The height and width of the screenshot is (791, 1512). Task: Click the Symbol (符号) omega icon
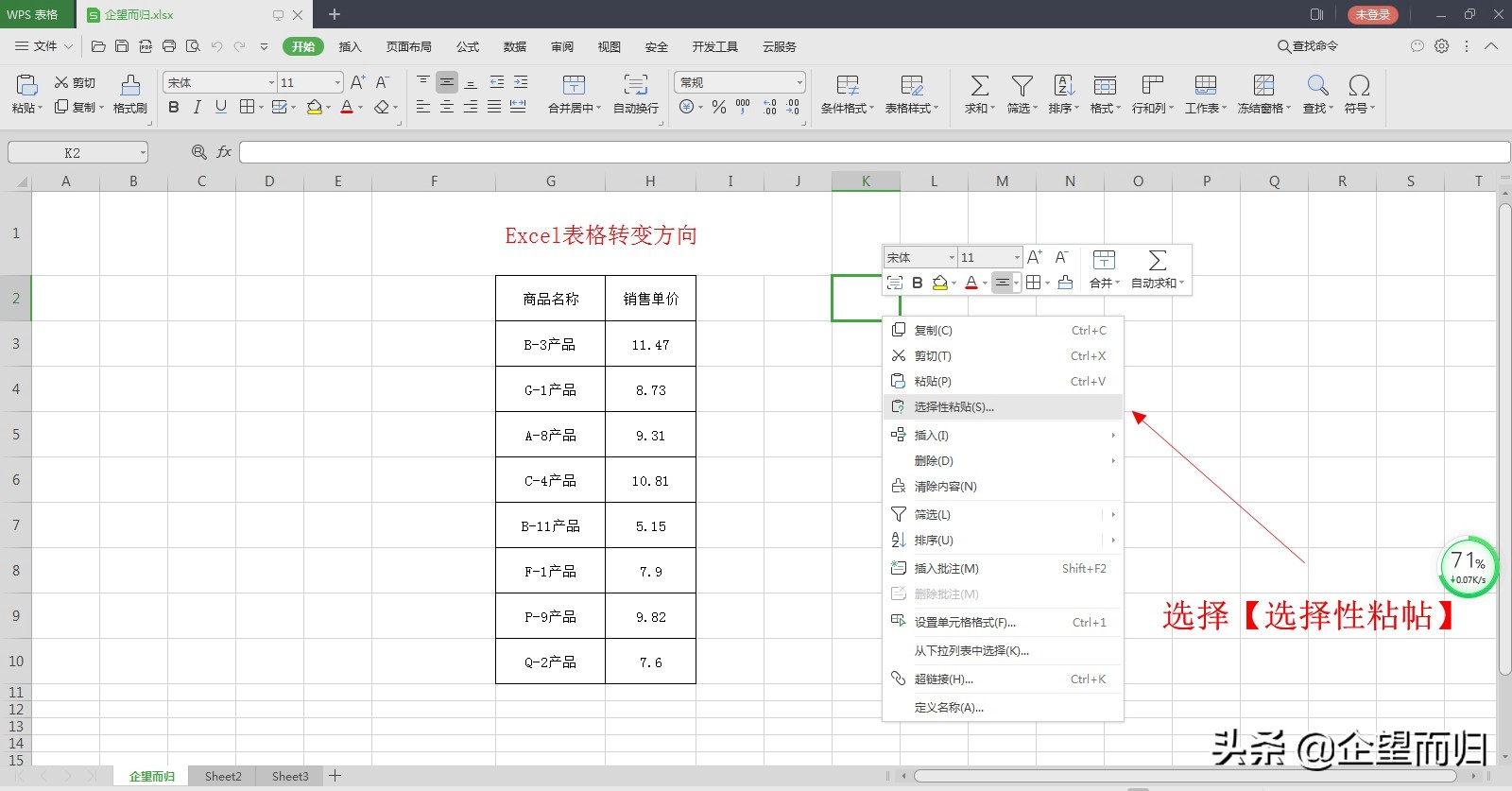tap(1360, 86)
